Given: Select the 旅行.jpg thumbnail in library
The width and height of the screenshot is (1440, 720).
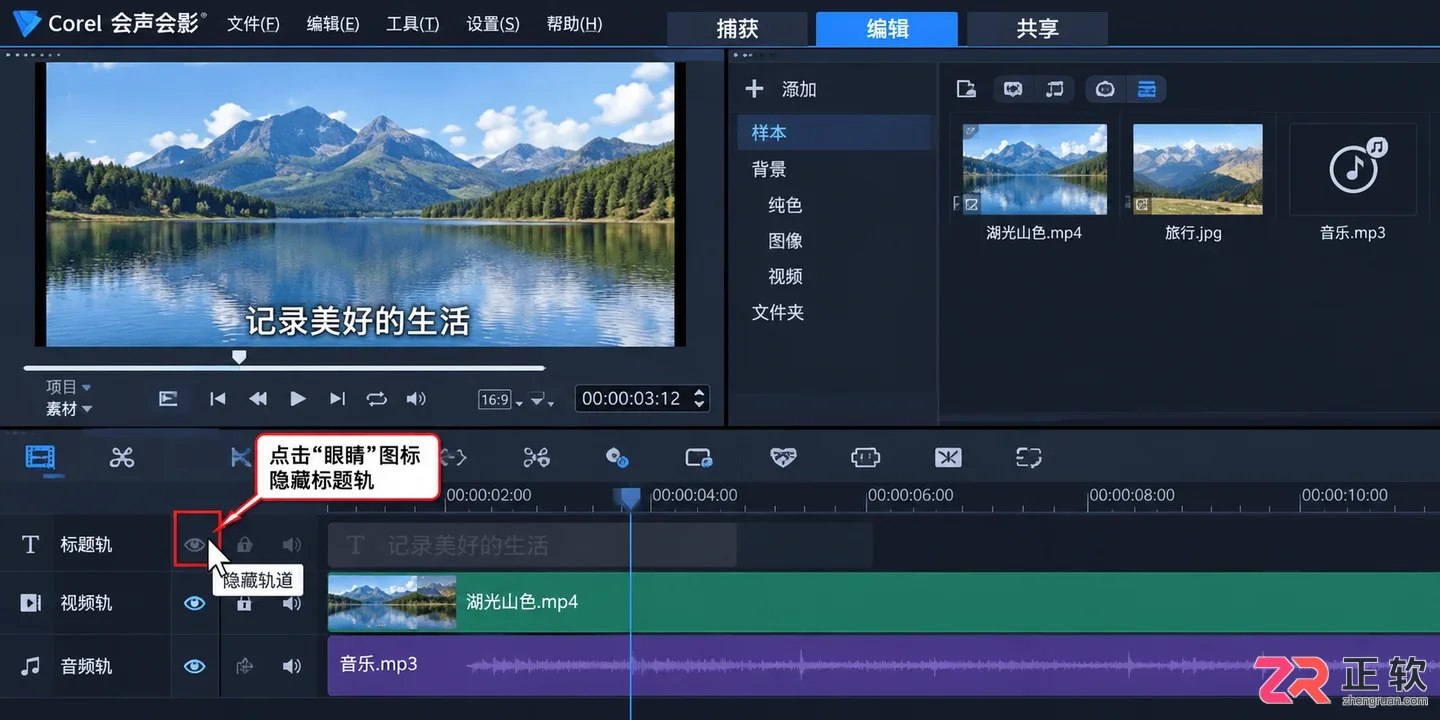Looking at the screenshot, I should (1198, 169).
